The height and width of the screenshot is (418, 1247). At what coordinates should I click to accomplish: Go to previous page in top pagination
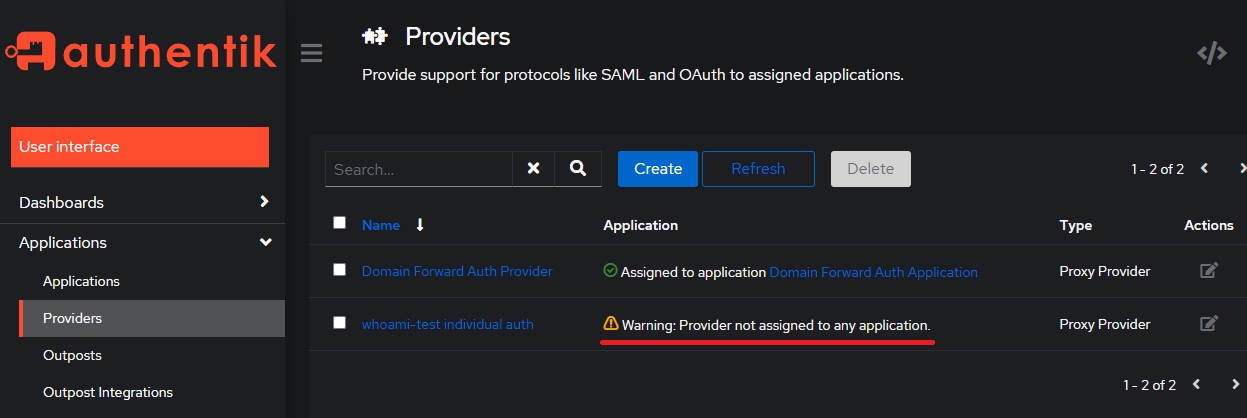[x=1205, y=168]
